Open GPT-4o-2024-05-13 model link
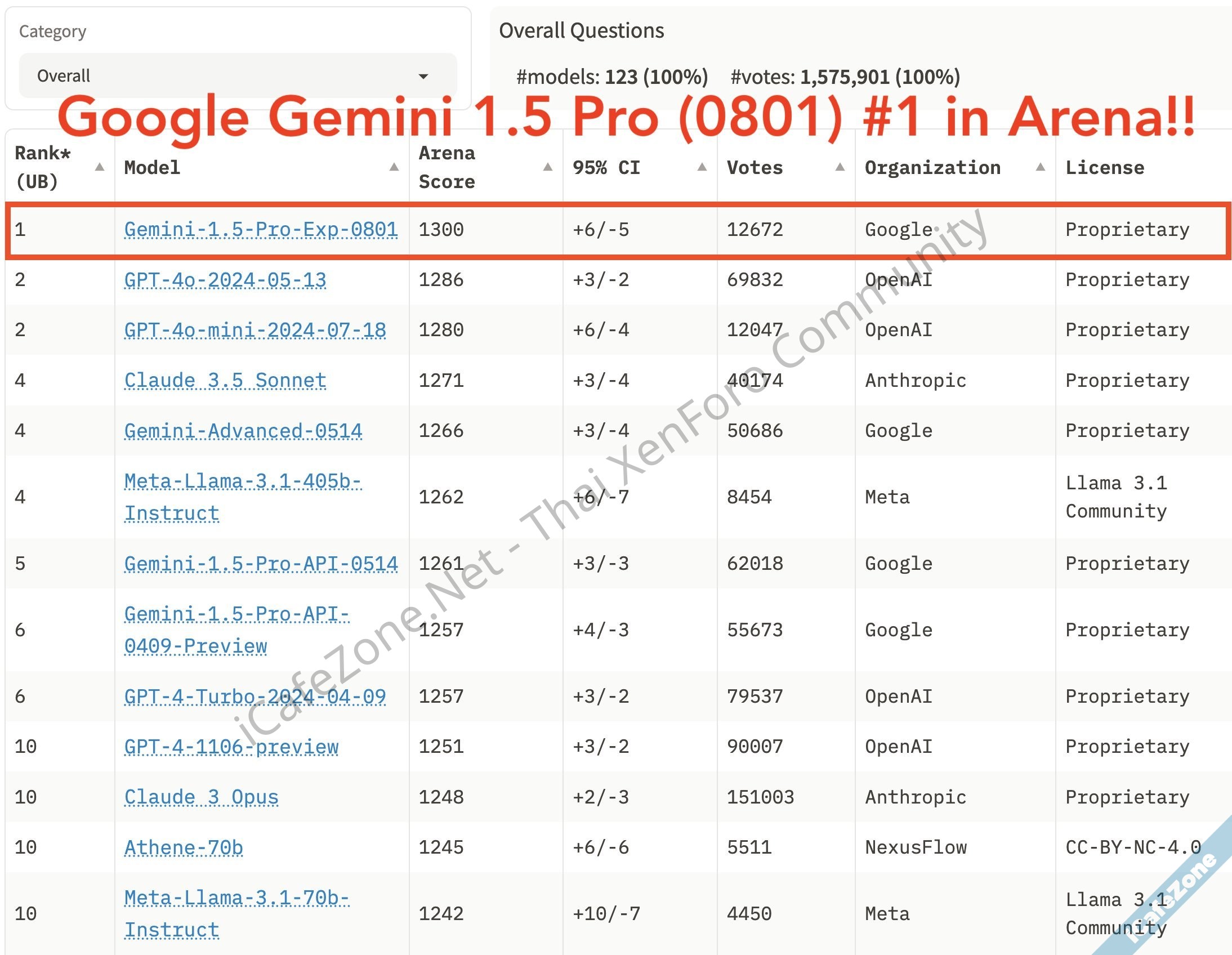Viewport: 1232px width, 955px height. pos(225,280)
